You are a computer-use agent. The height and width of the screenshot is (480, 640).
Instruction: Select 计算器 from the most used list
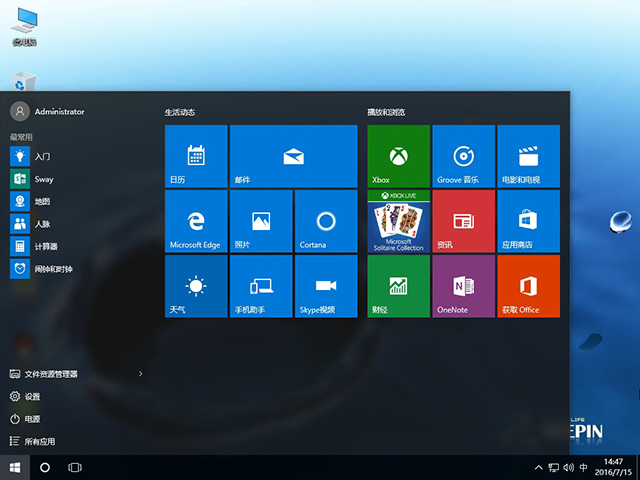45,246
